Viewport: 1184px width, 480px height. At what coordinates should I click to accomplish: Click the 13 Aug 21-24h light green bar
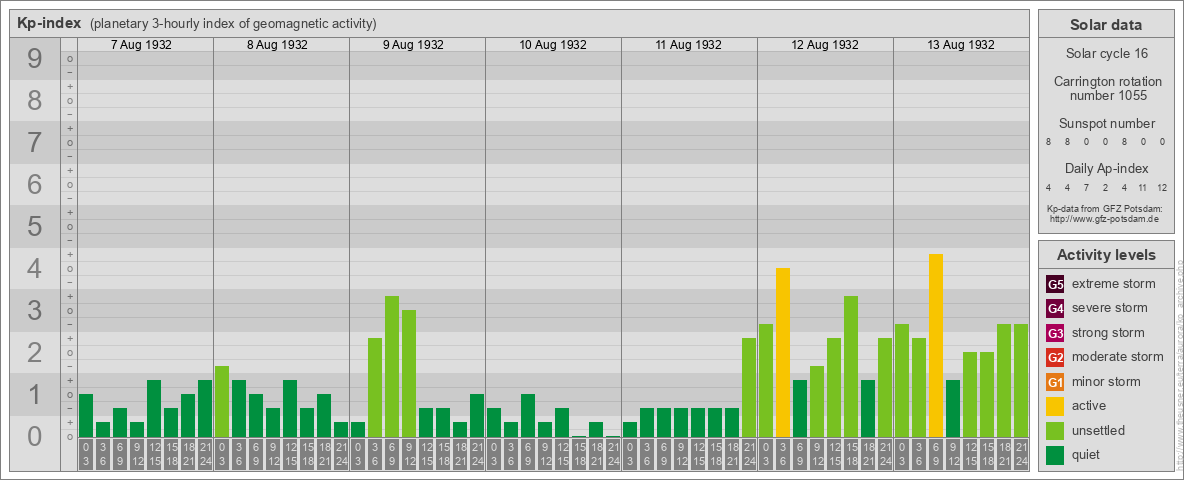tap(1021, 380)
